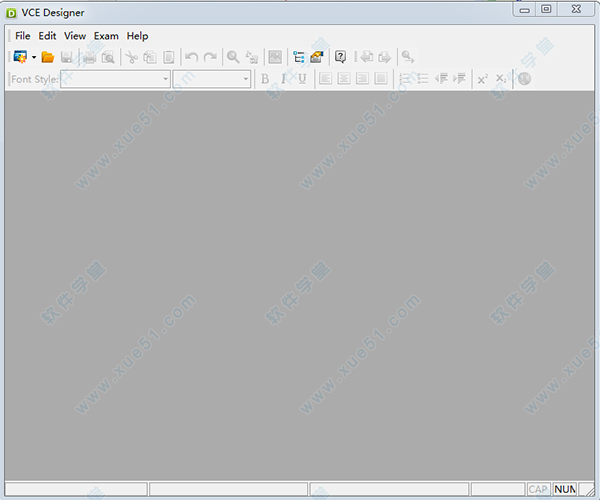Click the question-mark balloon icon
The height and width of the screenshot is (500, 600).
(341, 57)
